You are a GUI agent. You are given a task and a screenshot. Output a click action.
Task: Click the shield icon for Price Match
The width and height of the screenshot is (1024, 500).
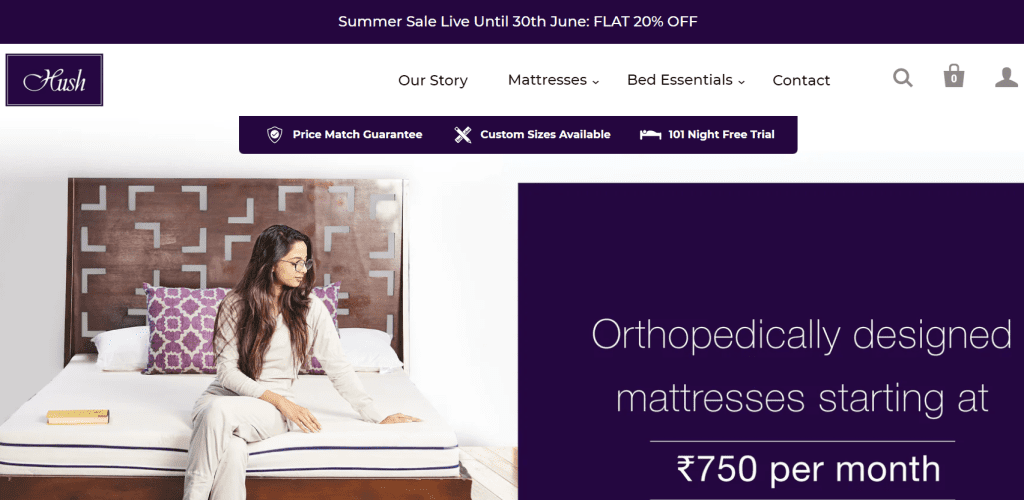[x=274, y=134]
